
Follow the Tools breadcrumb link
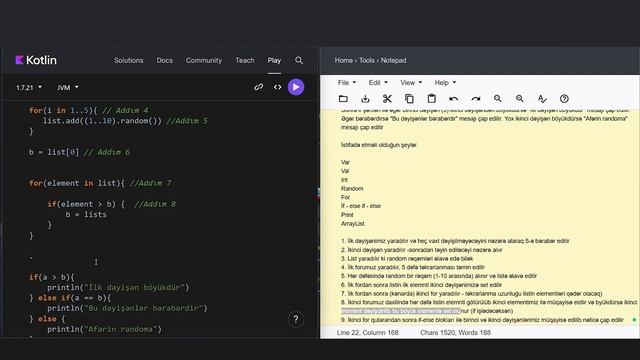coord(367,60)
